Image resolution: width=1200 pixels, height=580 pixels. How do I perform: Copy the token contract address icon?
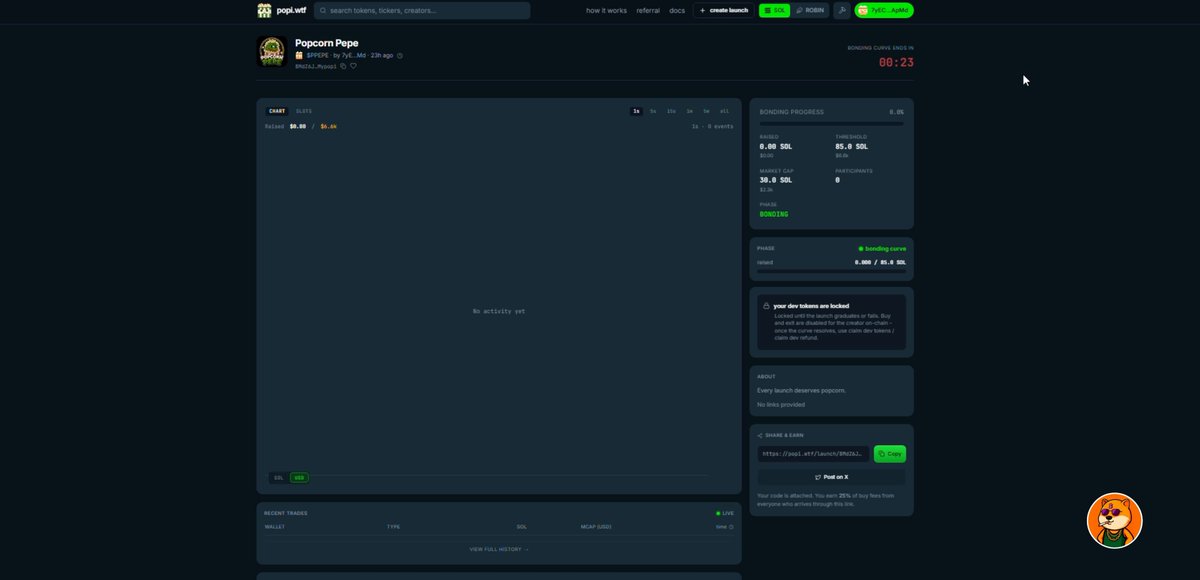(x=343, y=66)
